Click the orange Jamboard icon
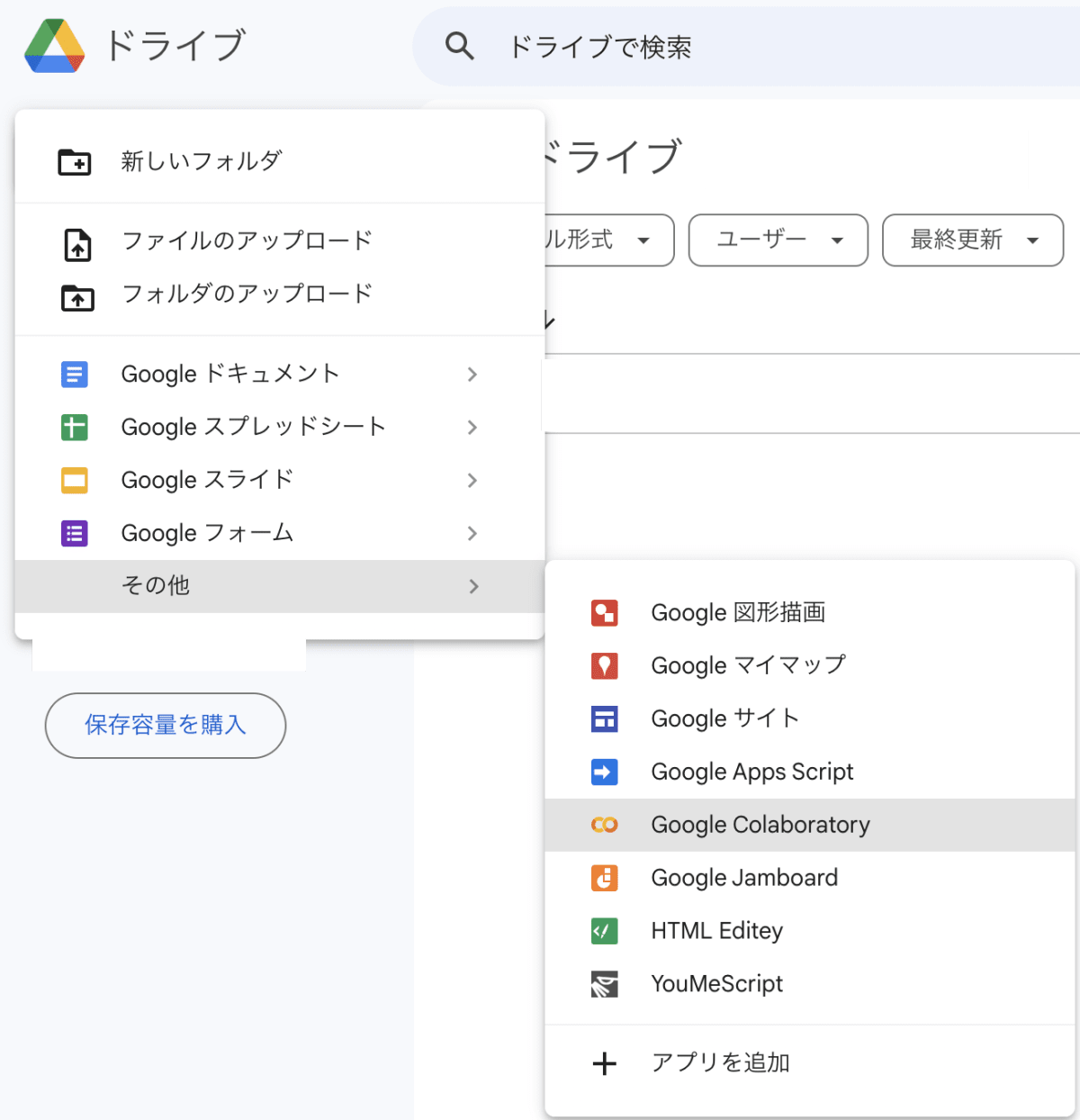This screenshot has width=1080, height=1120. pyautogui.click(x=605, y=878)
